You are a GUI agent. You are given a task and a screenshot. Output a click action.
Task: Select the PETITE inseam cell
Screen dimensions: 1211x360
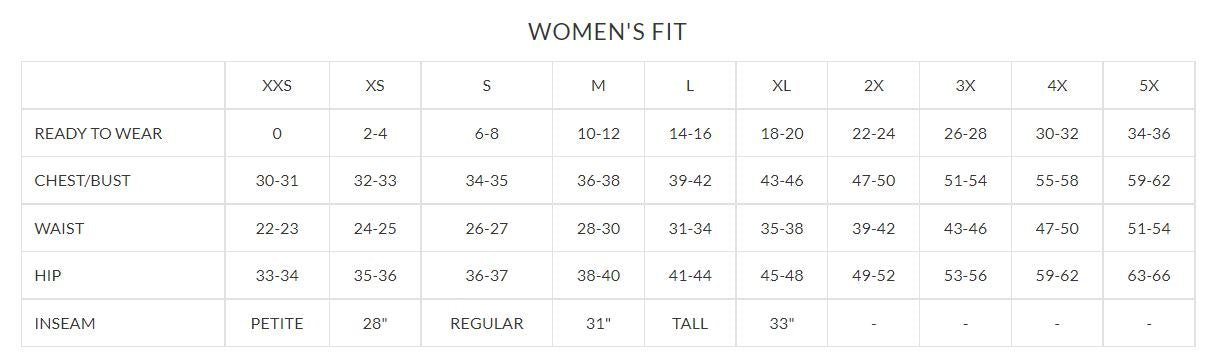pyautogui.click(x=277, y=324)
